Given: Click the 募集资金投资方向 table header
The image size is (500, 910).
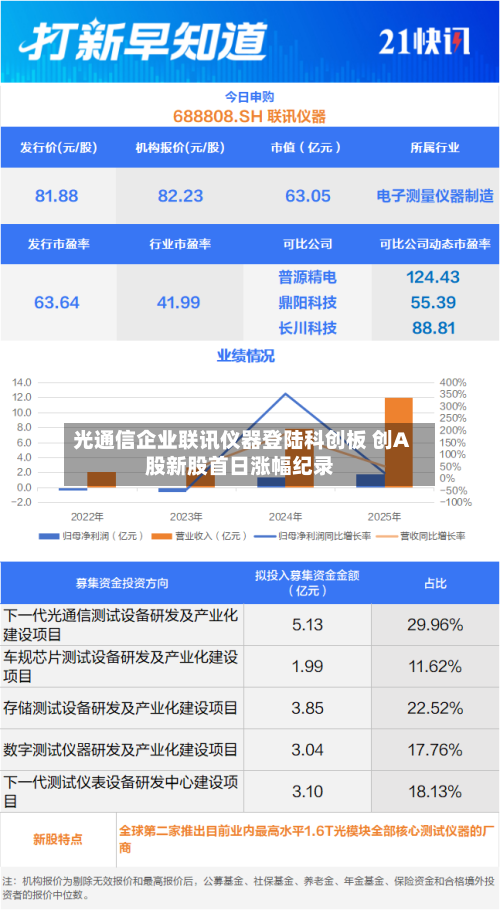Looking at the screenshot, I should tap(122, 583).
